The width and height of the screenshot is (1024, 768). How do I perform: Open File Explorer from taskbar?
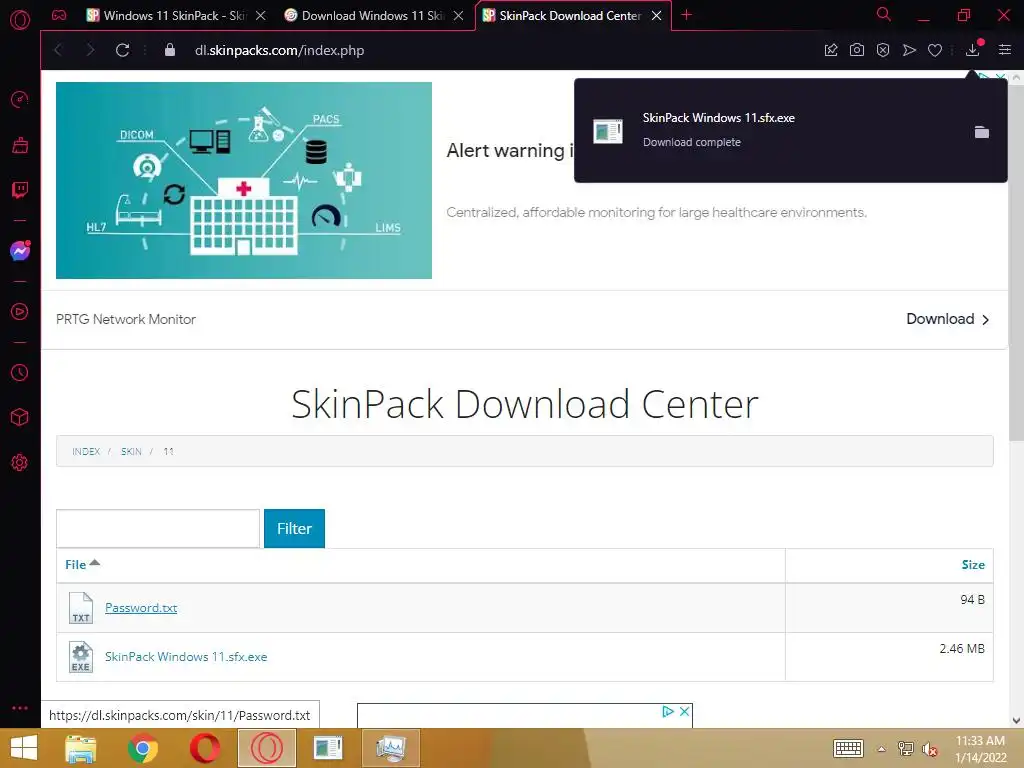point(81,748)
